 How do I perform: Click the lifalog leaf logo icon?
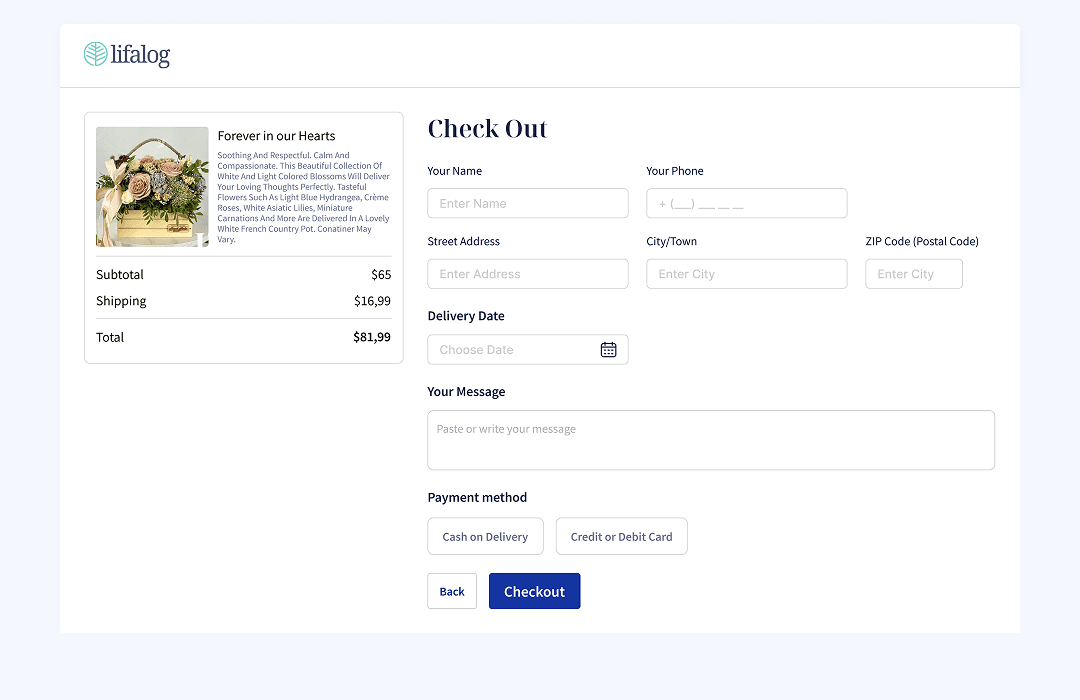(x=95, y=55)
